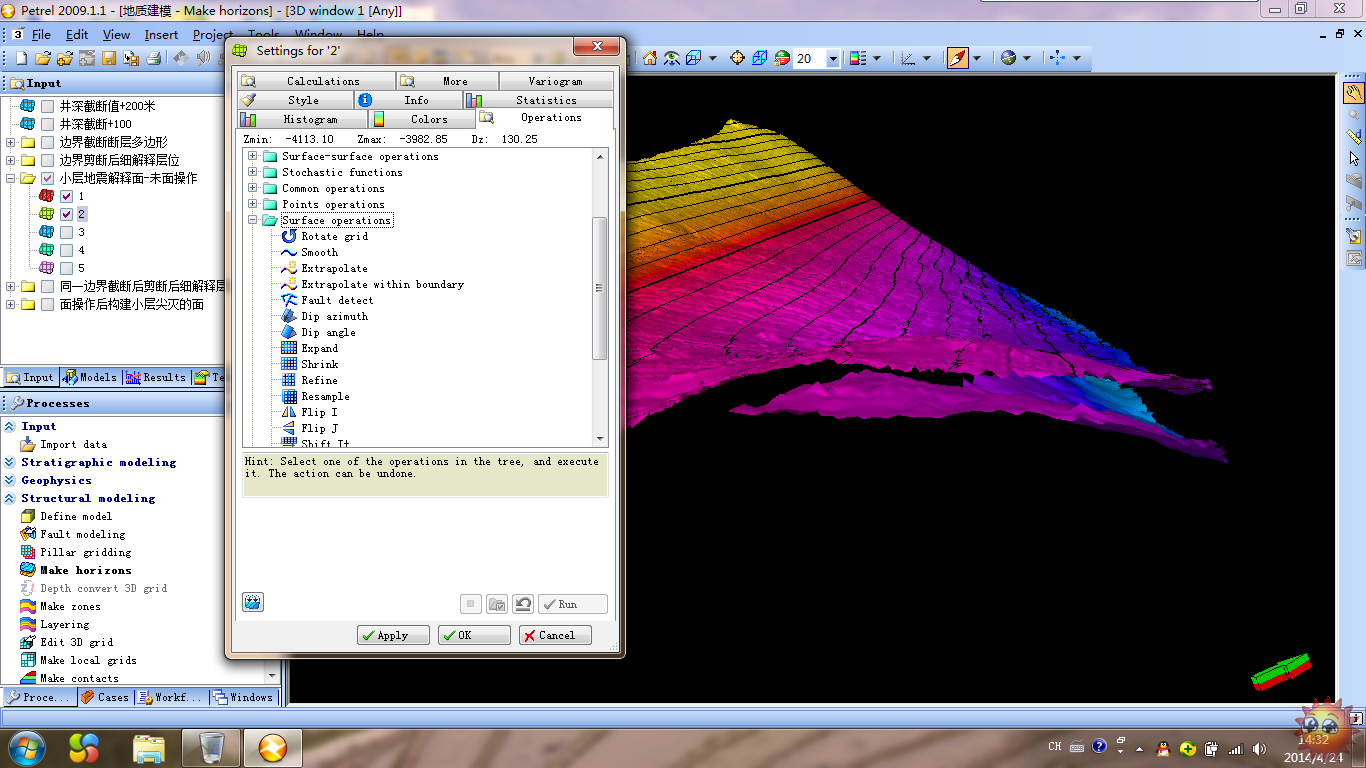Expand Common operations folder
Screen dimensions: 1366x768
pos(253,188)
